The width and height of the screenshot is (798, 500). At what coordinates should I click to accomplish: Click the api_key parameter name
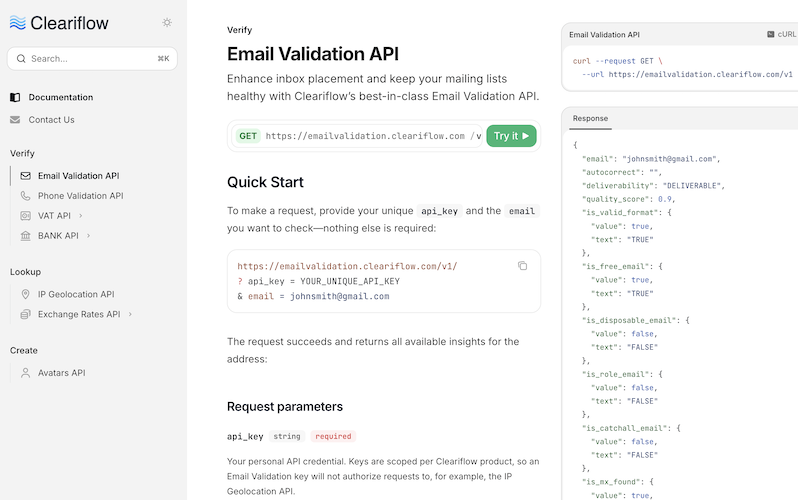(x=245, y=436)
